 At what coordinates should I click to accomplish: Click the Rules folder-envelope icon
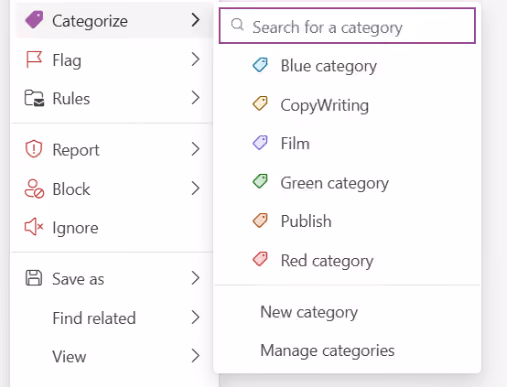(x=34, y=98)
